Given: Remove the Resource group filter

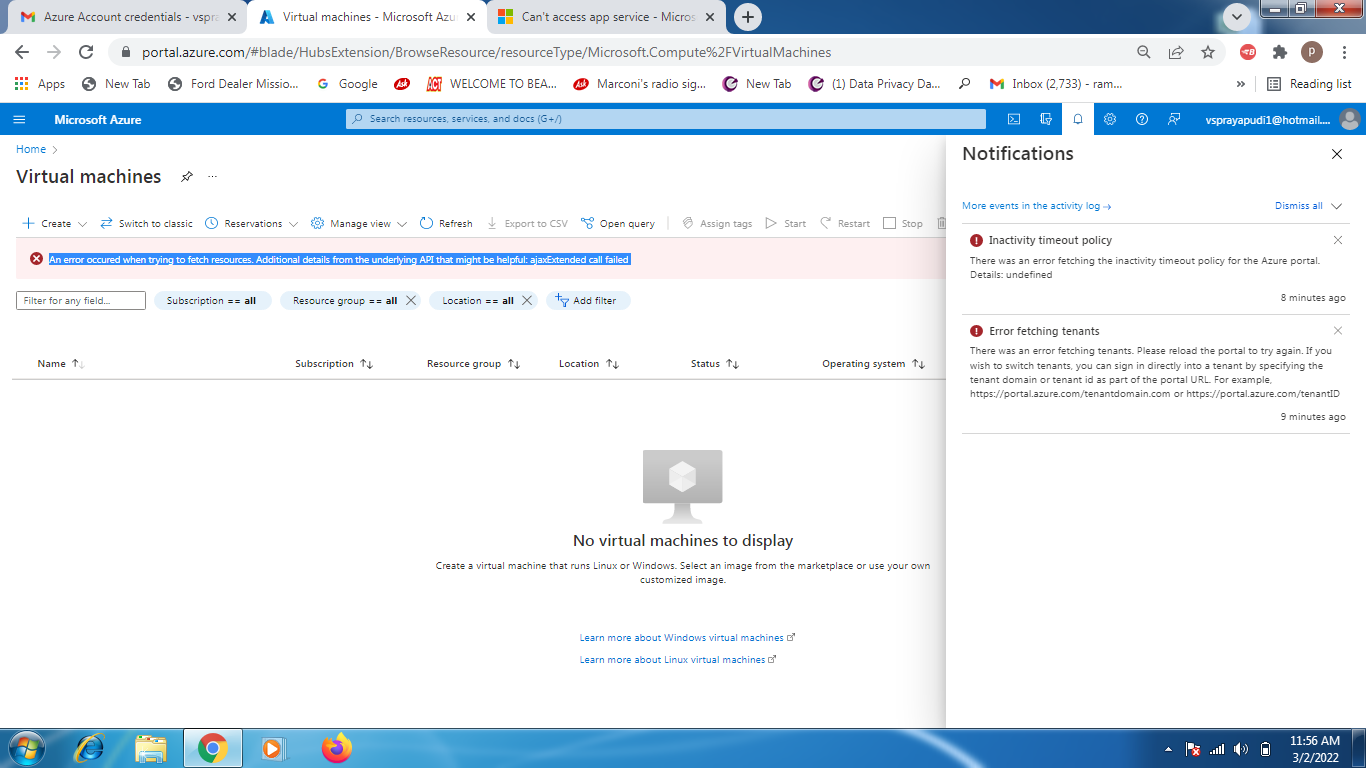Looking at the screenshot, I should click(x=410, y=300).
